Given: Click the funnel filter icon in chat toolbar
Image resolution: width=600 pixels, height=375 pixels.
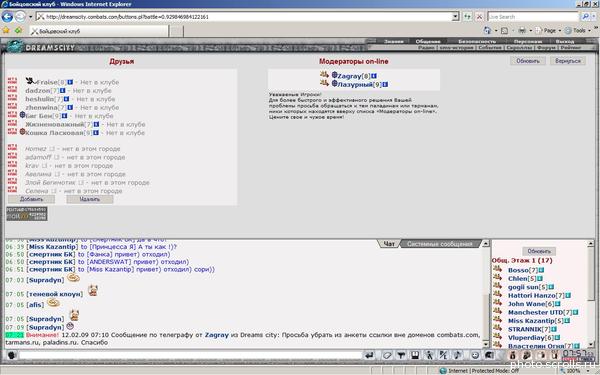Looking at the screenshot, I should [x=401, y=355].
